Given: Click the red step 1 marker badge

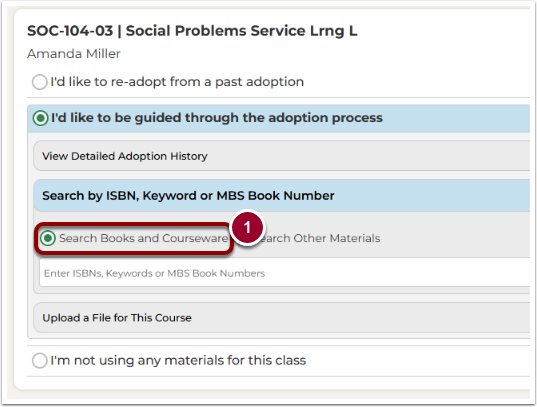Looking at the screenshot, I should click(247, 227).
